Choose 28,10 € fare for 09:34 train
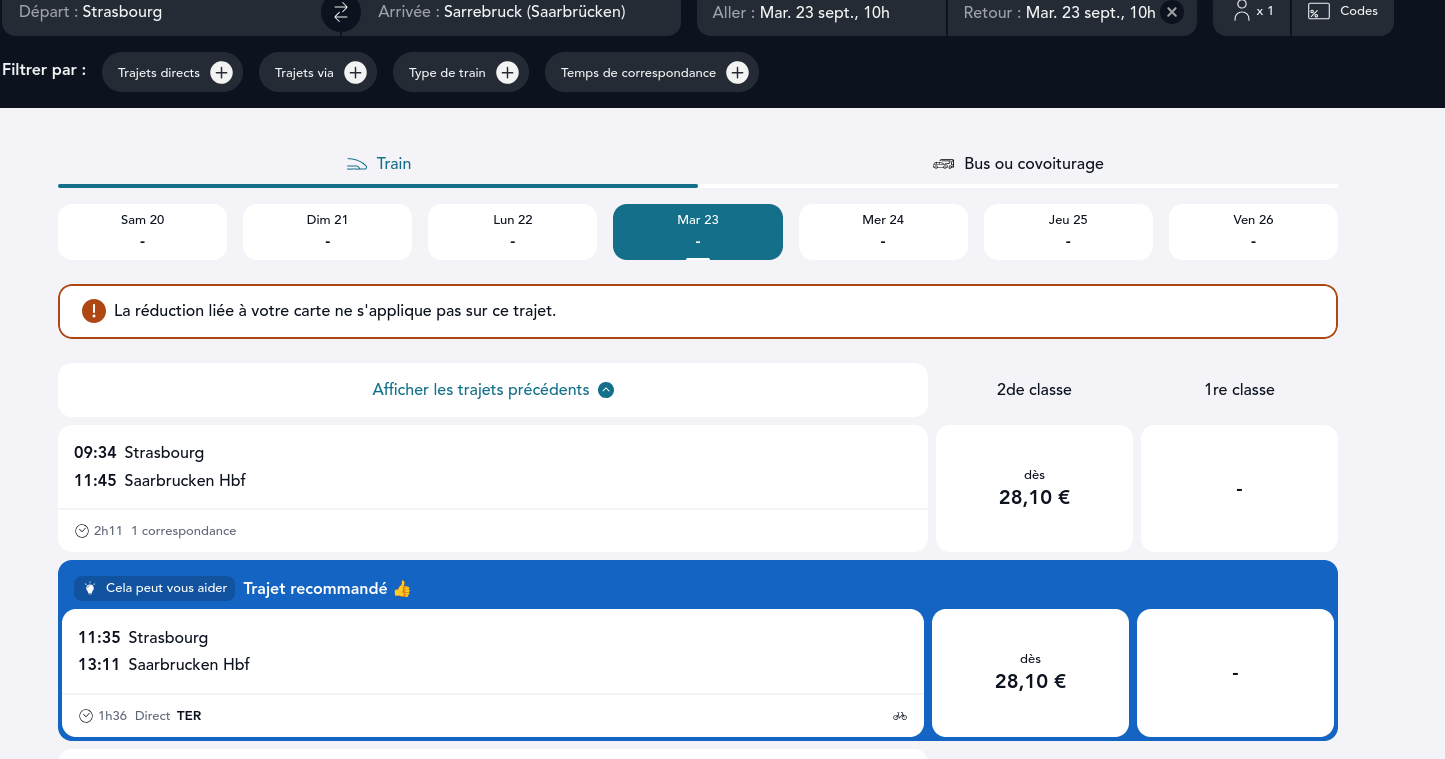Image resolution: width=1445 pixels, height=759 pixels. (1034, 488)
